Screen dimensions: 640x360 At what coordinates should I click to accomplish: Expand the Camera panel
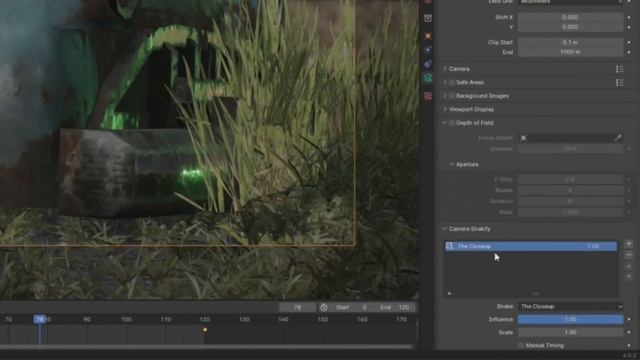click(x=445, y=69)
